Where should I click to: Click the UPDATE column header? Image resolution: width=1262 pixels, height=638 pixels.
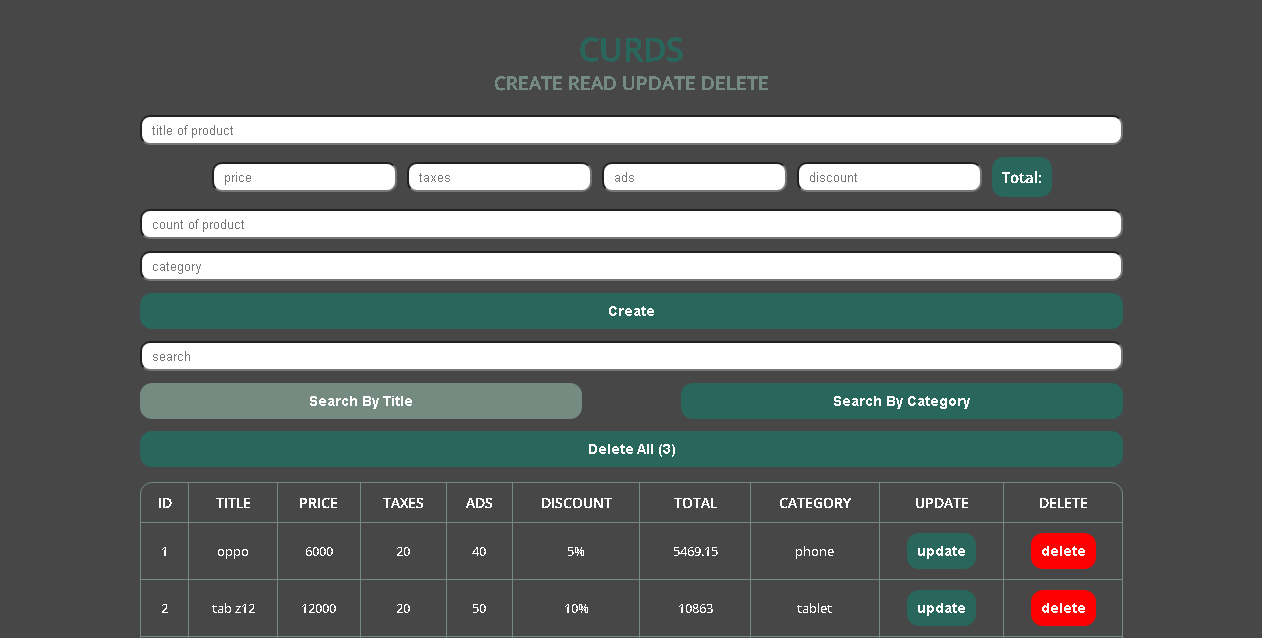(x=942, y=503)
